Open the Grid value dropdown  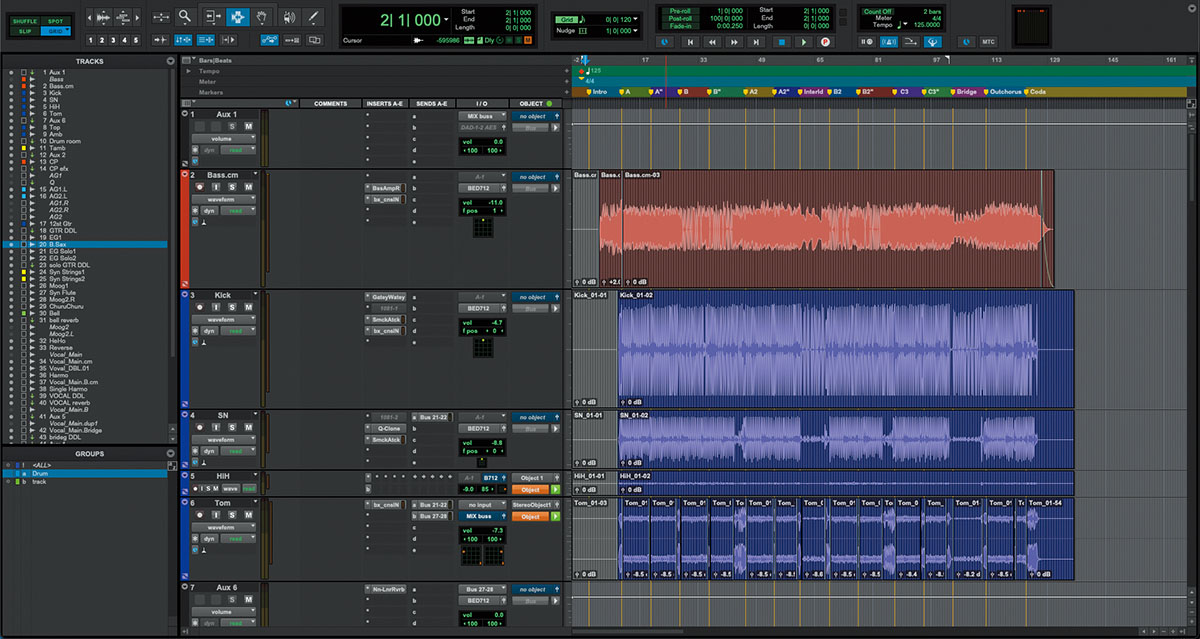tap(636, 20)
